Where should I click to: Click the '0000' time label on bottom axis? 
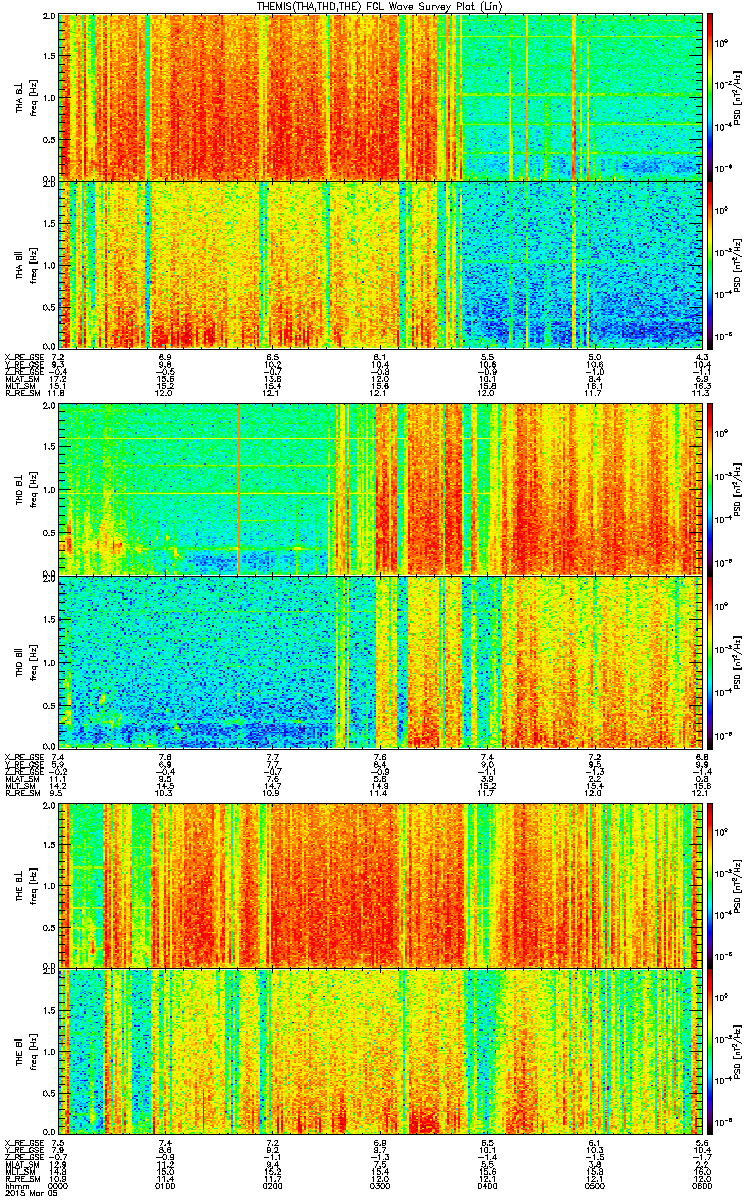click(x=59, y=1186)
